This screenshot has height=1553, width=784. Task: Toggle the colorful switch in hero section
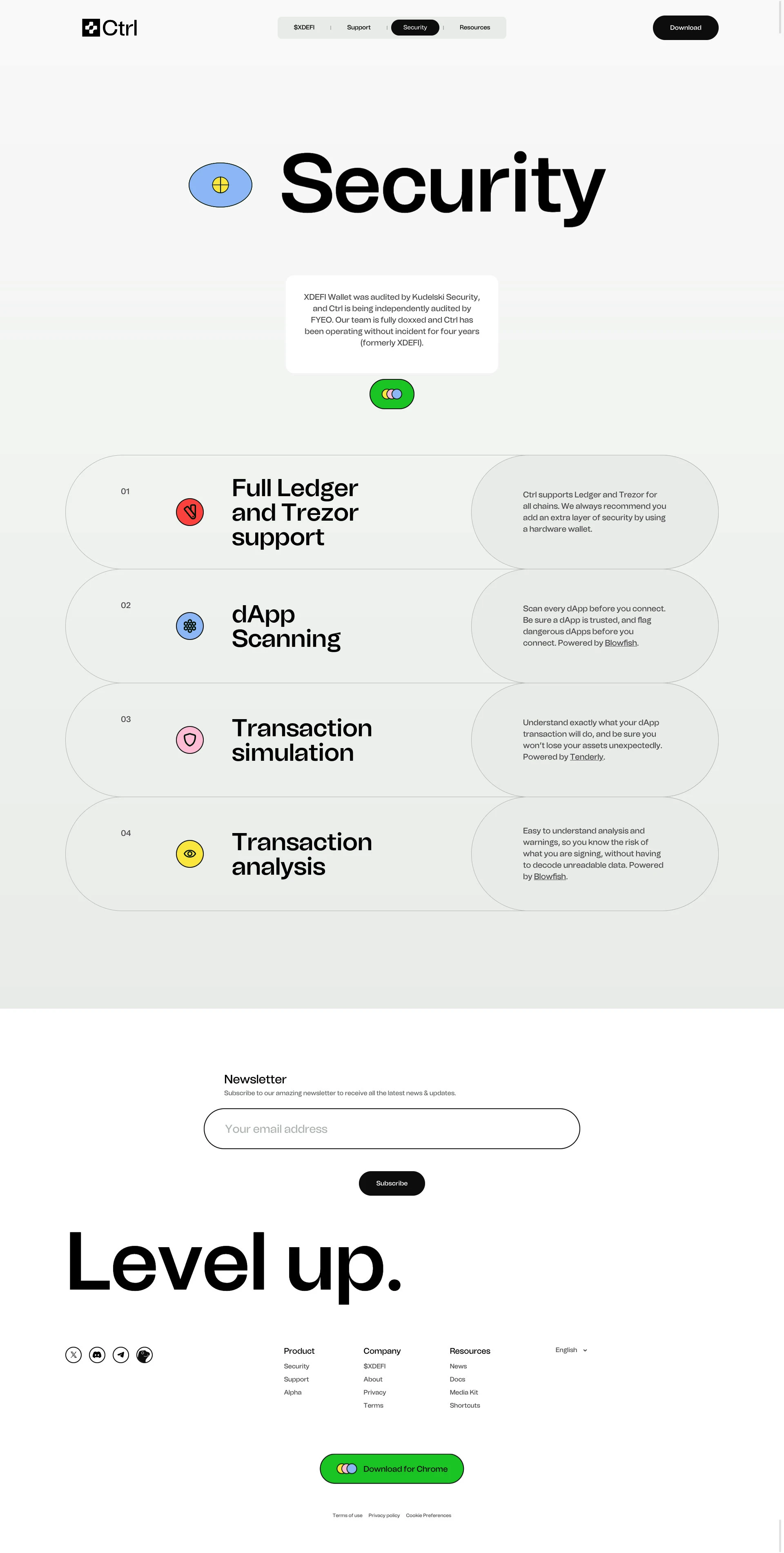[391, 393]
